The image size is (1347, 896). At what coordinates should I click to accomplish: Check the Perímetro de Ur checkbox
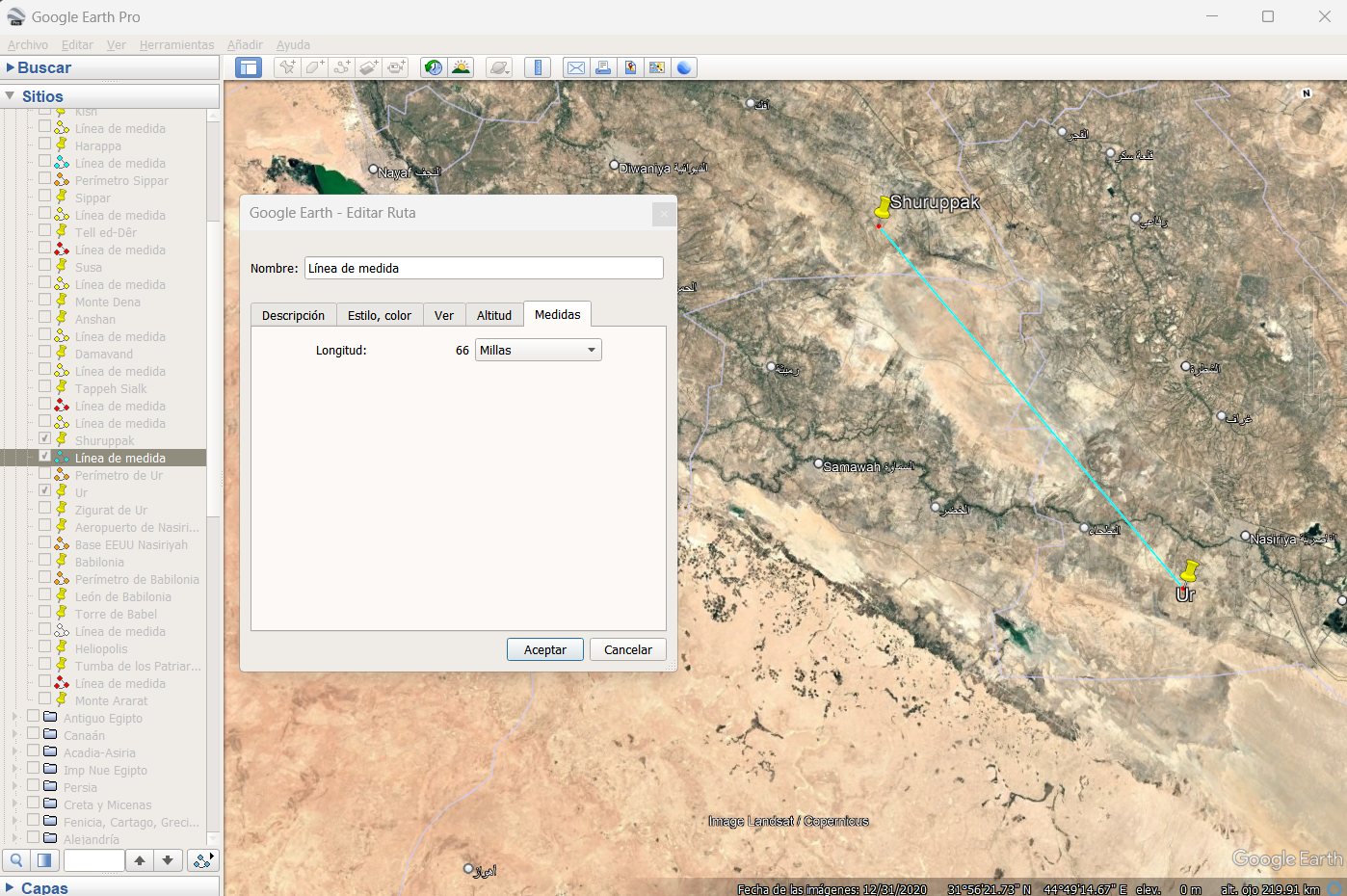(44, 473)
